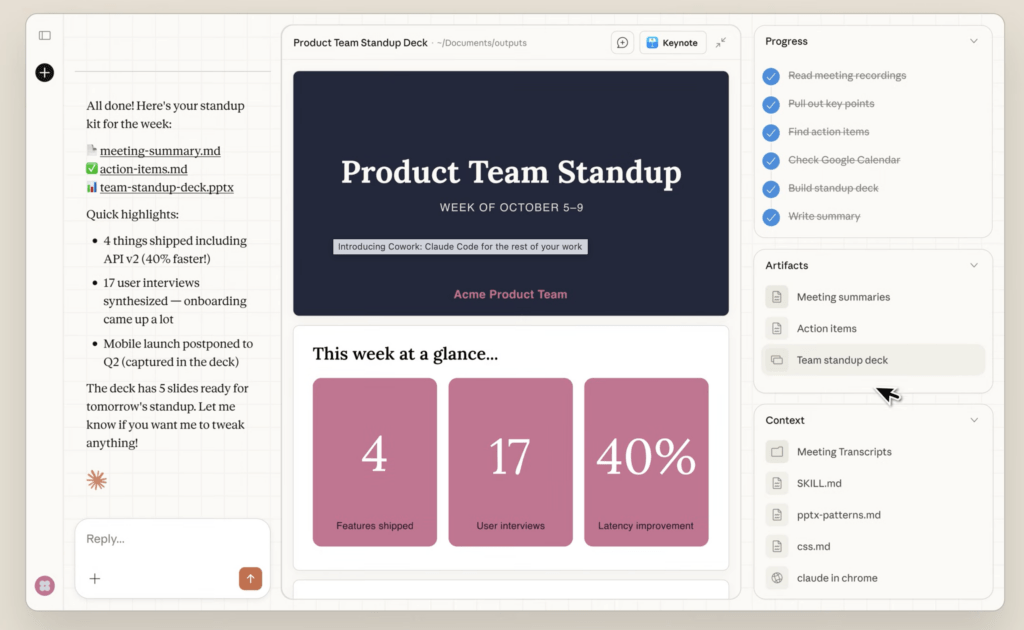
Task: Open the Meeting summaries artifact
Action: pos(842,297)
